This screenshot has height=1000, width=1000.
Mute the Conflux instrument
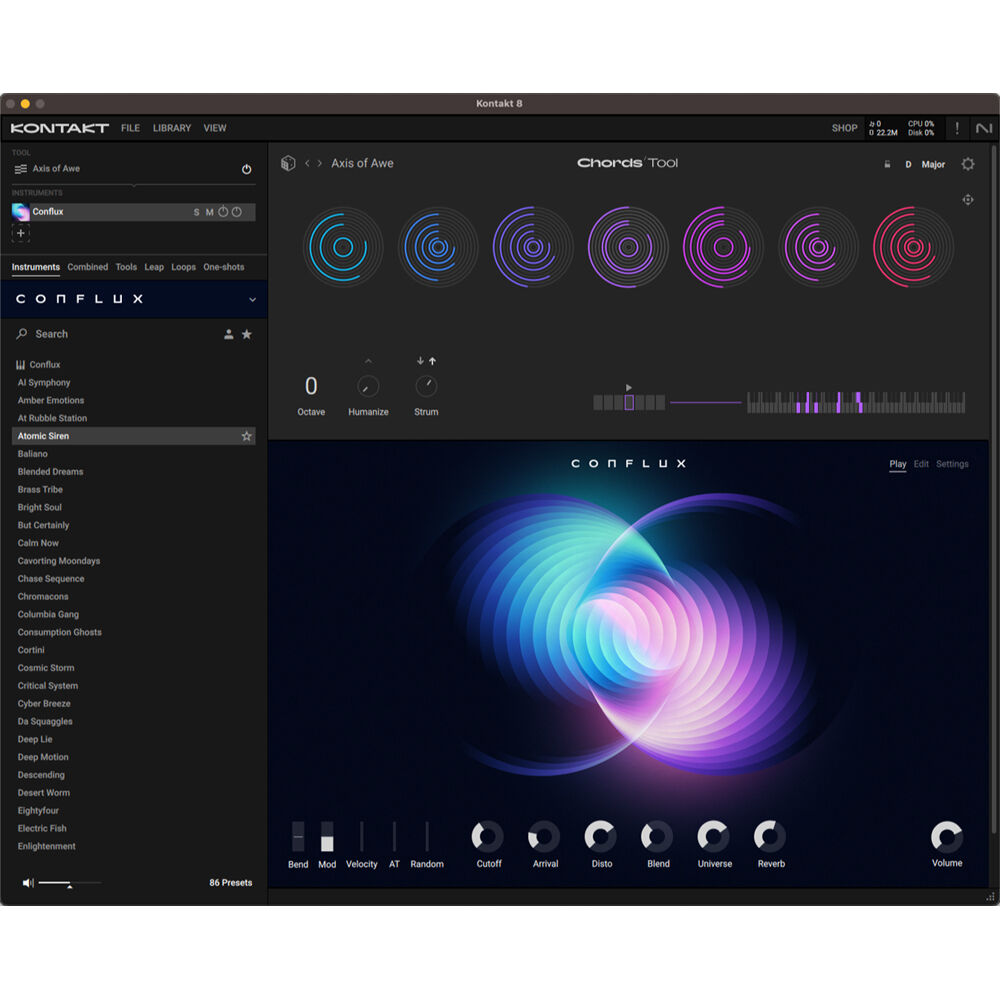coord(209,212)
